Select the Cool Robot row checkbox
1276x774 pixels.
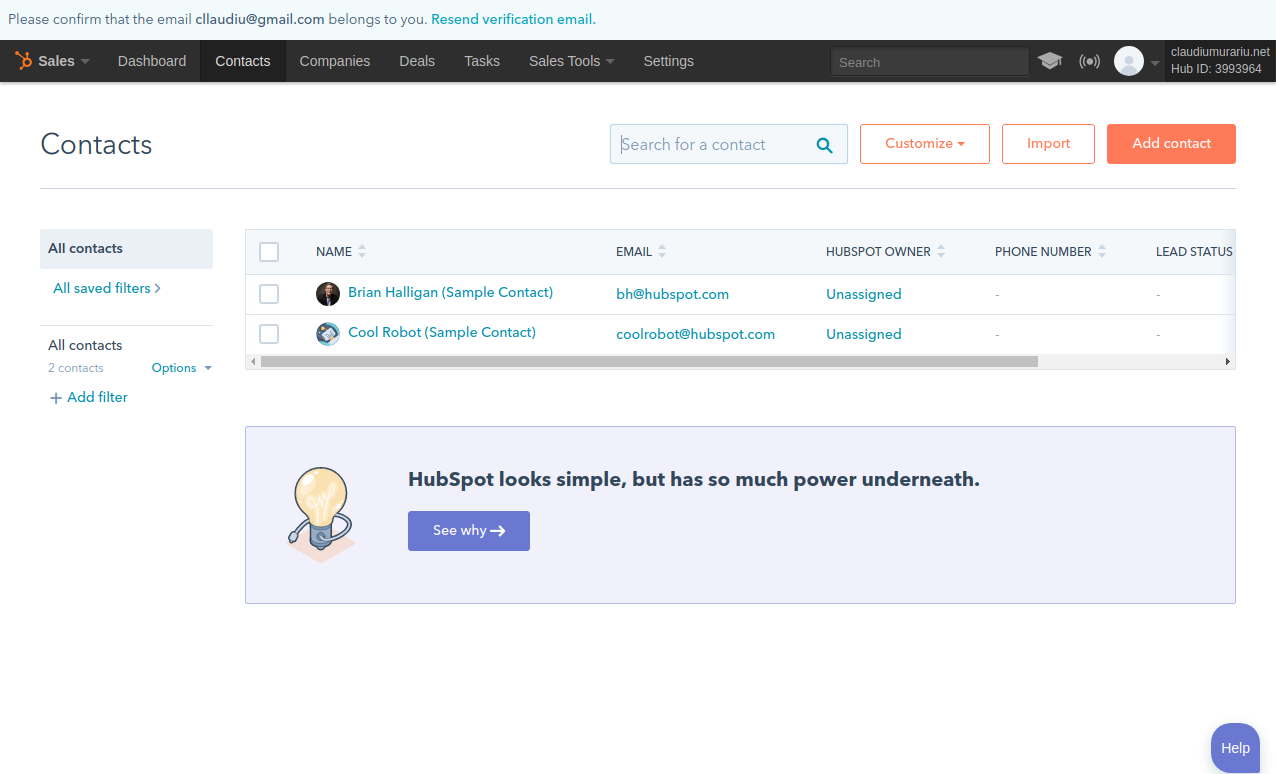(x=269, y=334)
